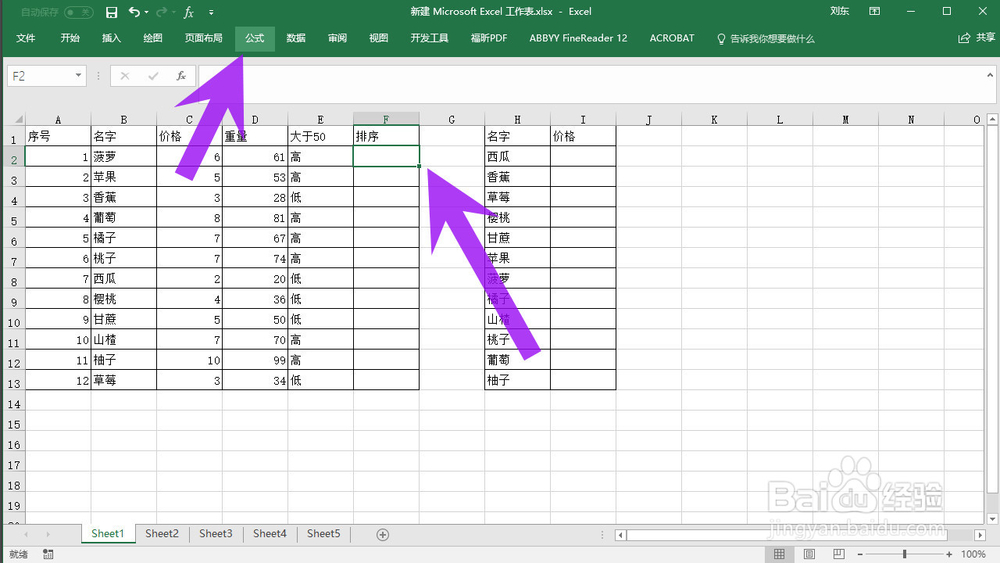
Task: Switch to the 页面布局 ribbon tab
Action: coord(203,38)
